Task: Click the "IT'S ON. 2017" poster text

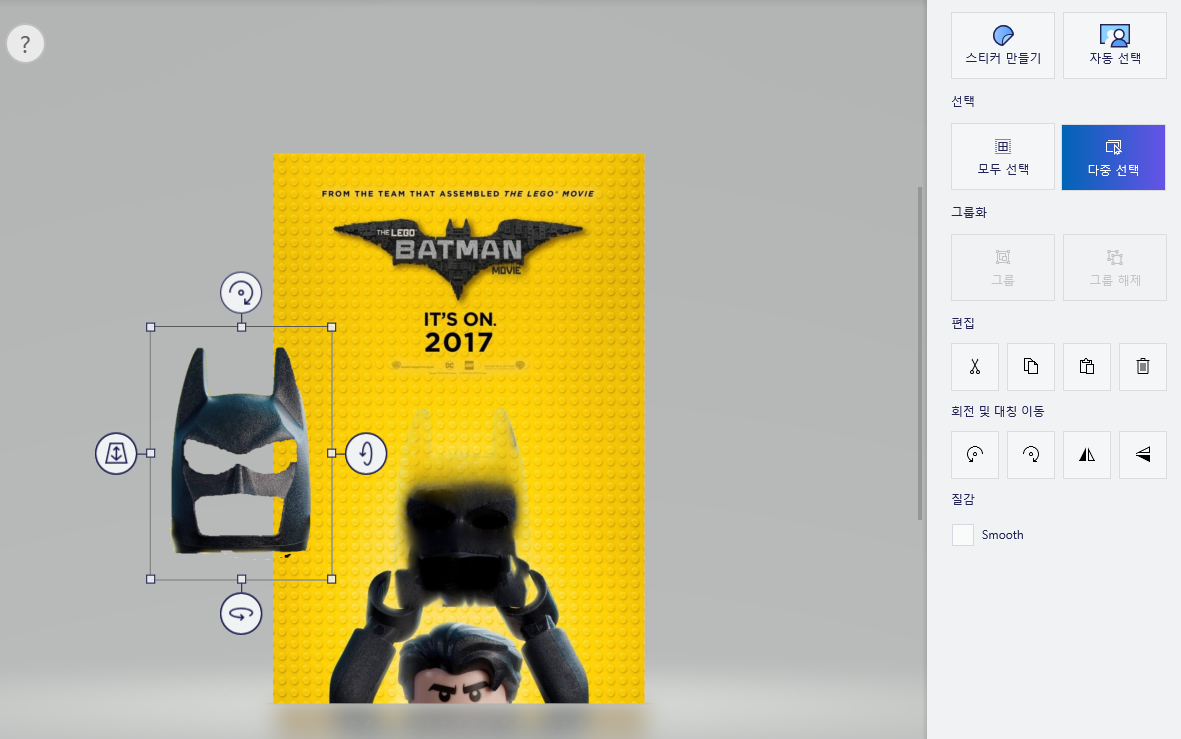Action: click(459, 332)
